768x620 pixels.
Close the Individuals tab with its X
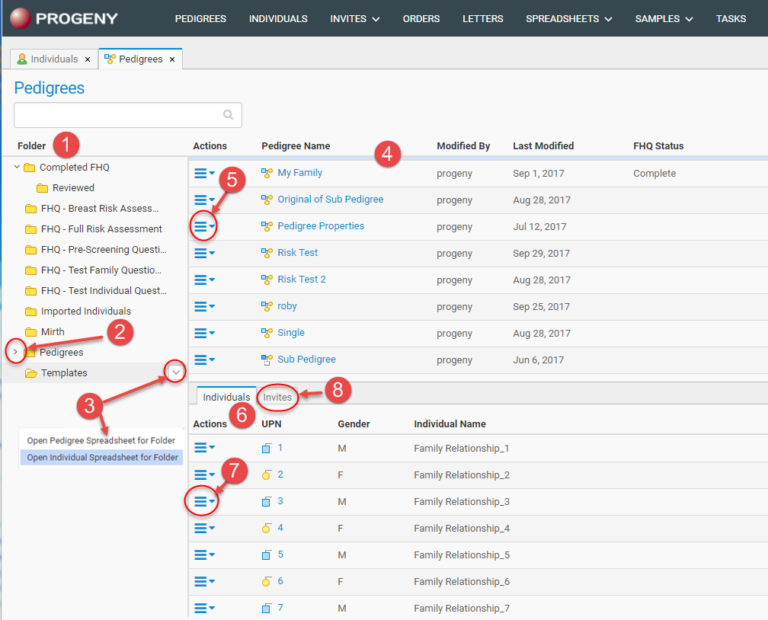click(87, 60)
